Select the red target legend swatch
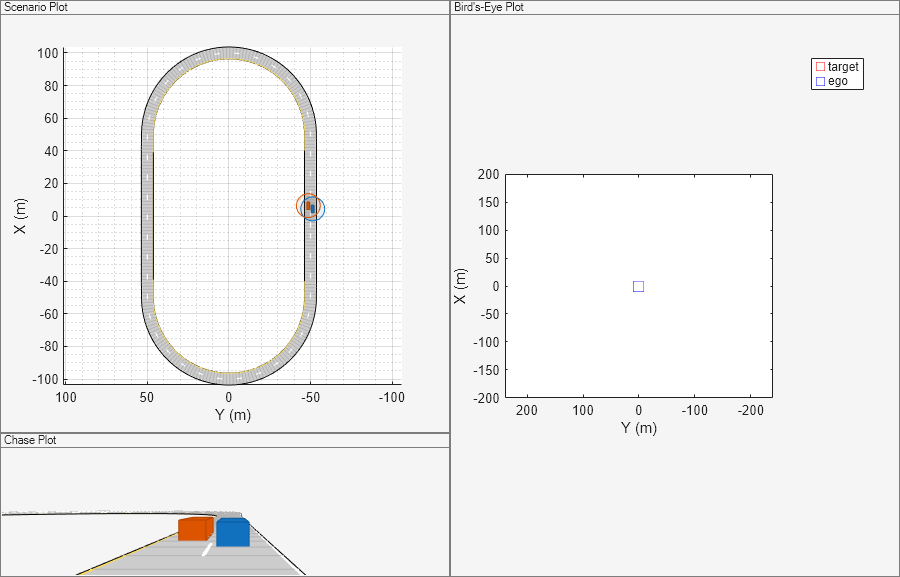Screen dimensions: 900x577 pyautogui.click(x=820, y=67)
